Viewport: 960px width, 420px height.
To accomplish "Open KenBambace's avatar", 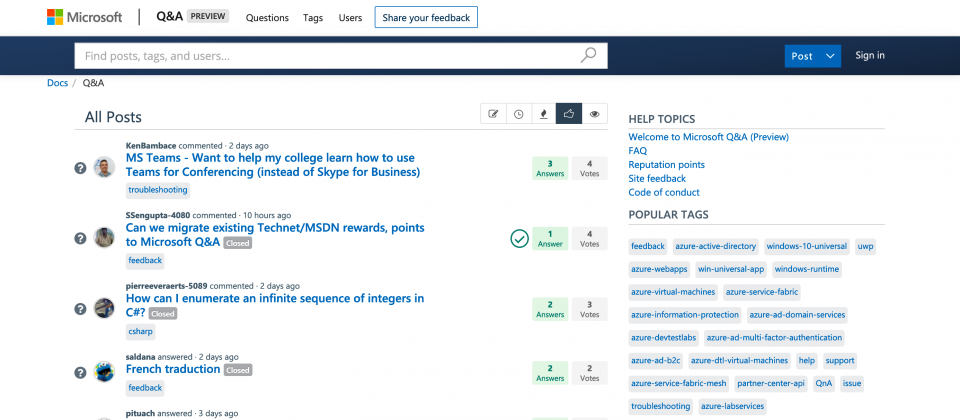I will (104, 167).
